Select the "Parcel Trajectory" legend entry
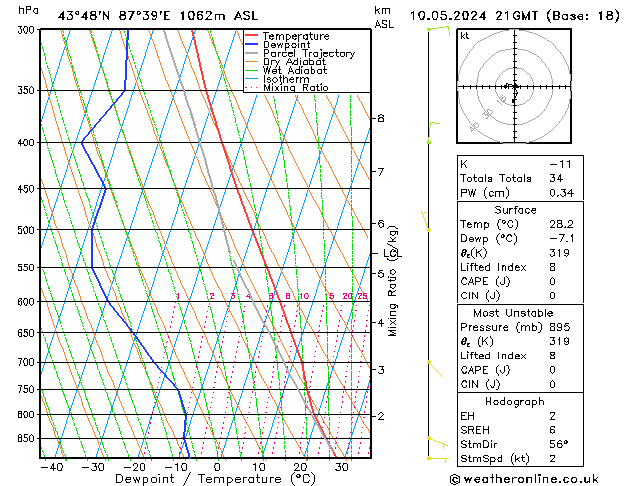This screenshot has width=629, height=486. point(309,53)
